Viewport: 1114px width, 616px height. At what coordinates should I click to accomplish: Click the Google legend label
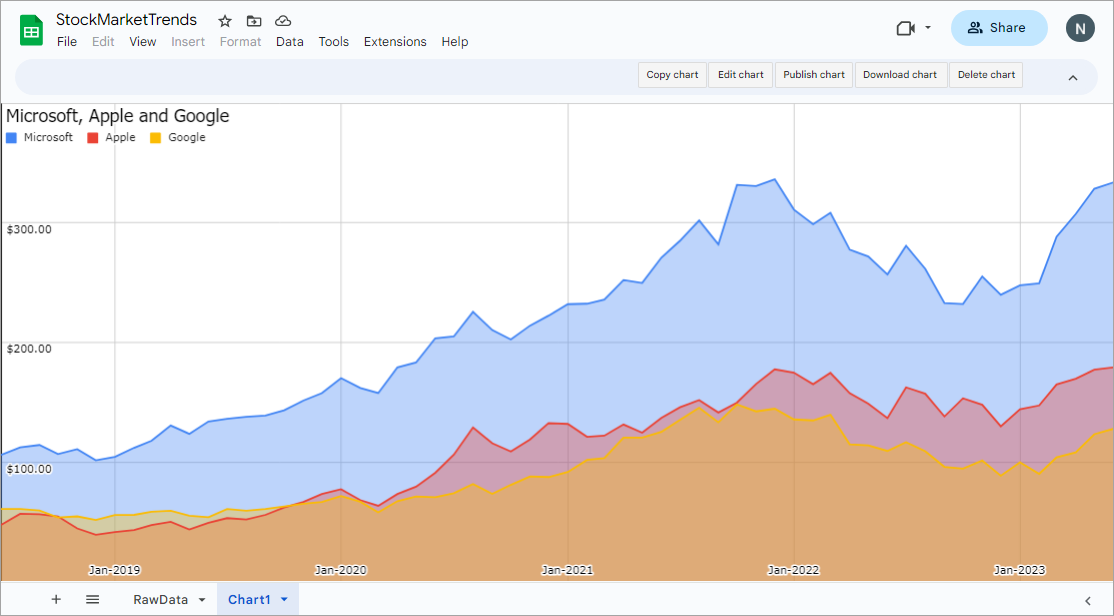click(x=187, y=137)
